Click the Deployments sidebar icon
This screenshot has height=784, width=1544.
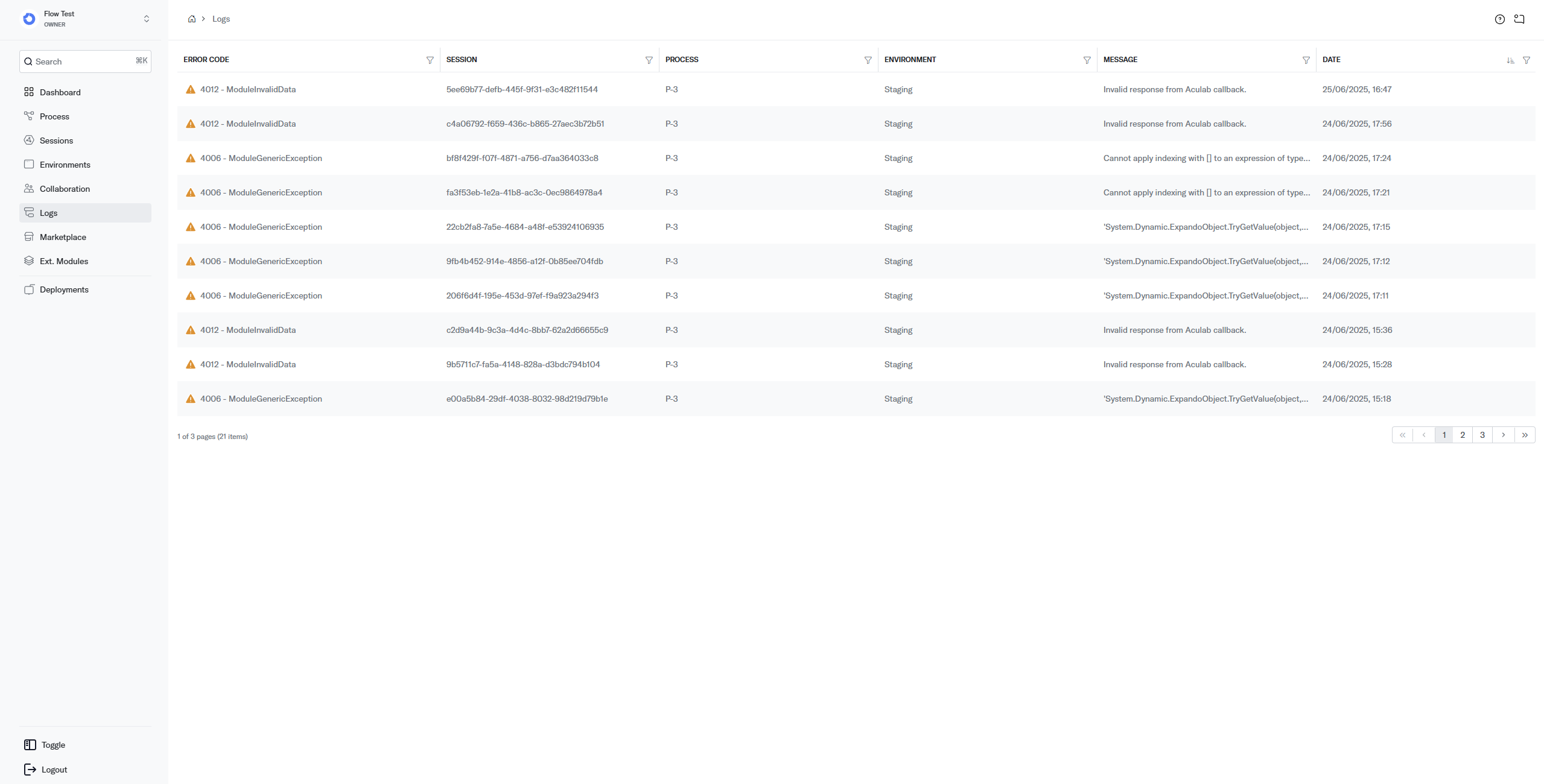[x=29, y=289]
